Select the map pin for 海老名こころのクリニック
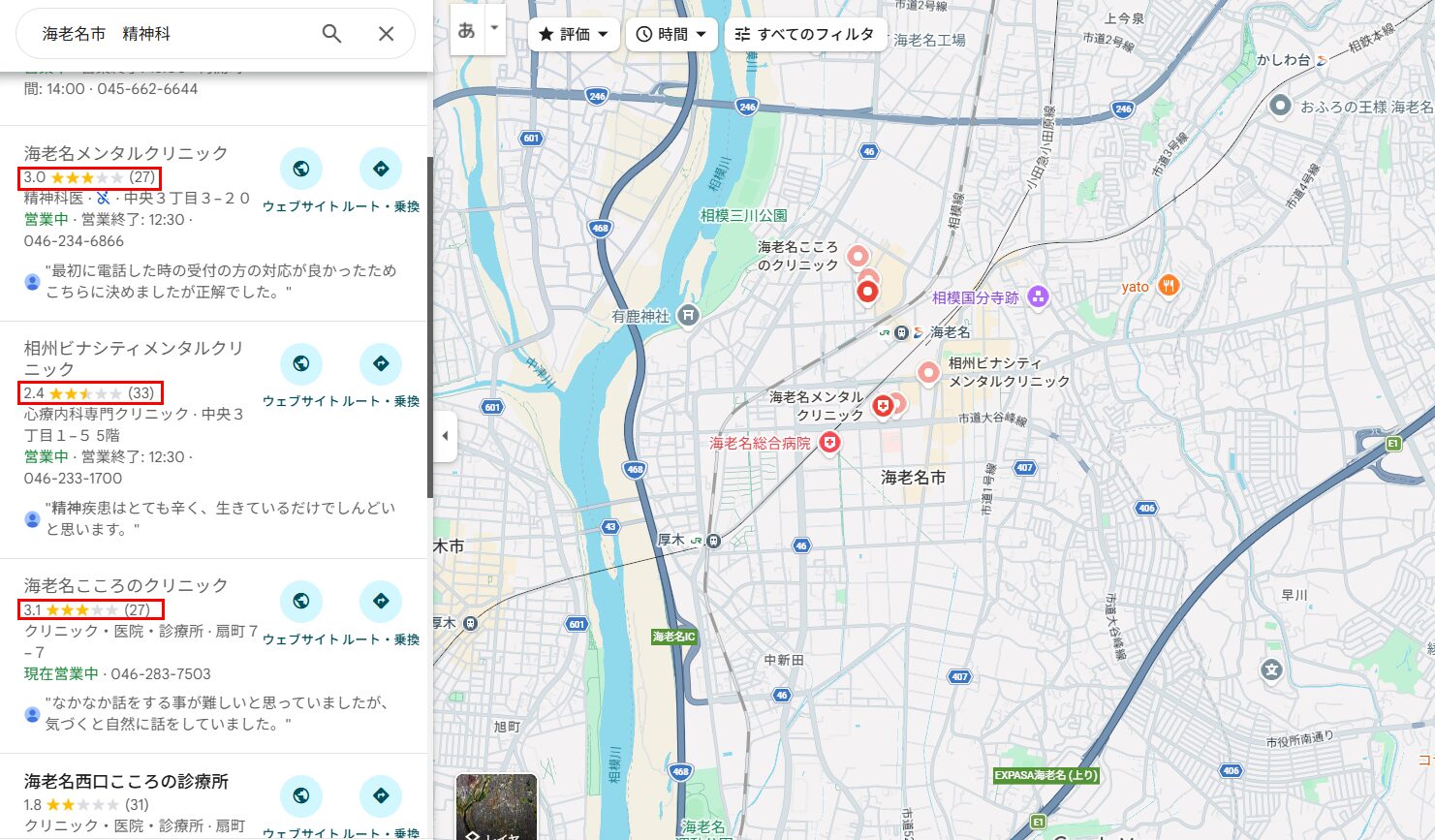 click(x=859, y=256)
